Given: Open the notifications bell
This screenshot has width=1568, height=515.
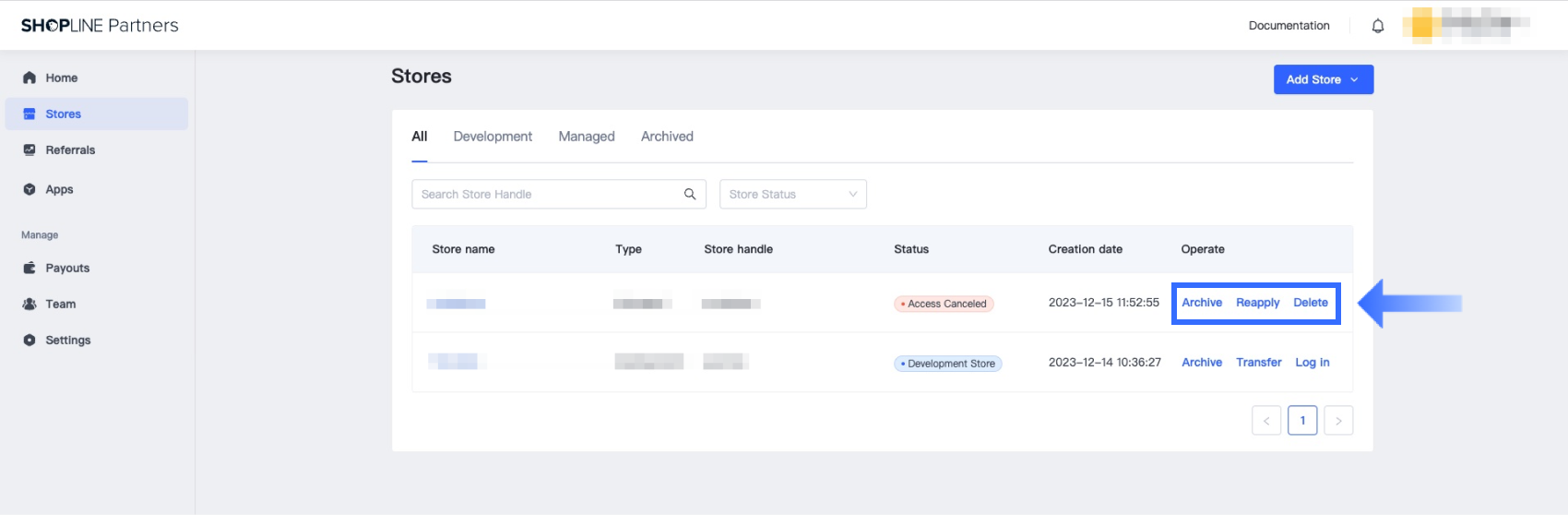Looking at the screenshot, I should [1378, 26].
